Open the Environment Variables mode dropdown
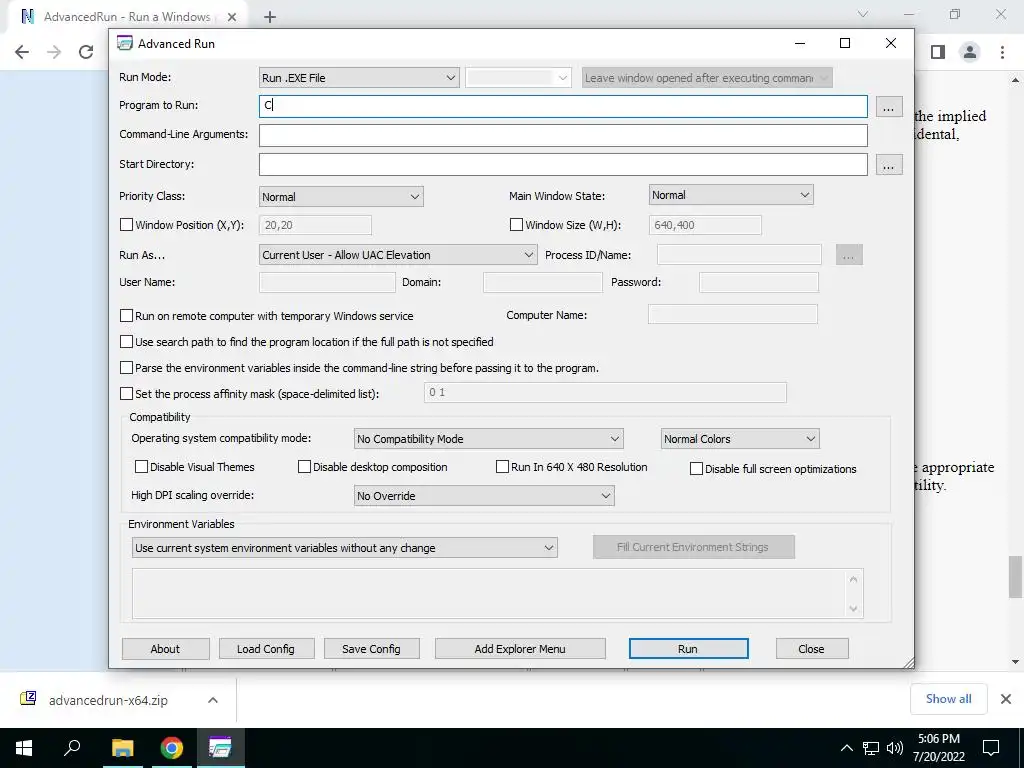The height and width of the screenshot is (768, 1024). (345, 548)
